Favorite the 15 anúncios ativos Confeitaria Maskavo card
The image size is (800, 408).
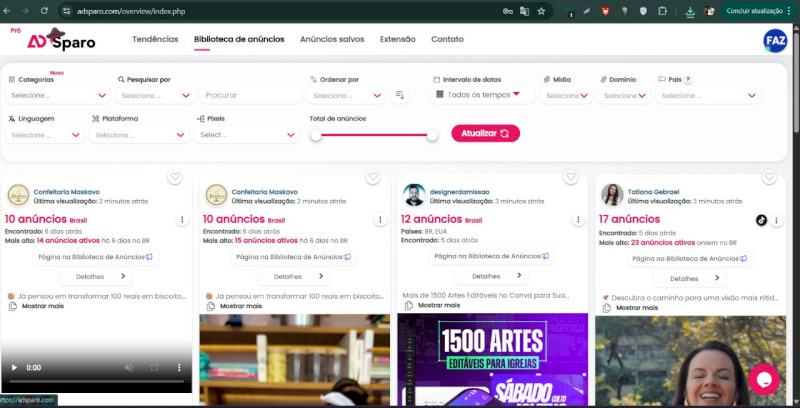[373, 177]
